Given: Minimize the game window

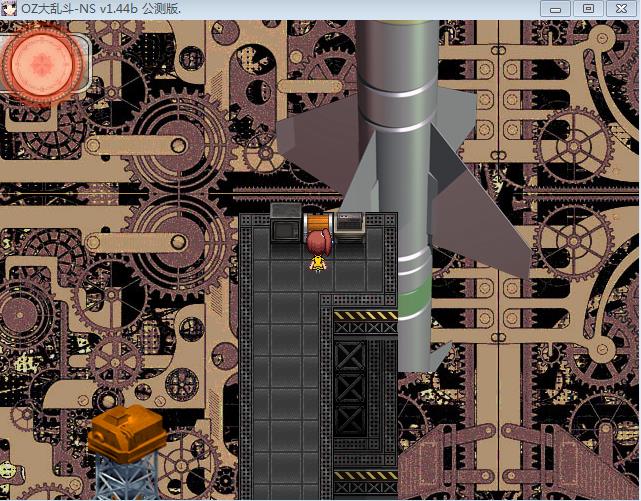Looking at the screenshot, I should (x=555, y=9).
